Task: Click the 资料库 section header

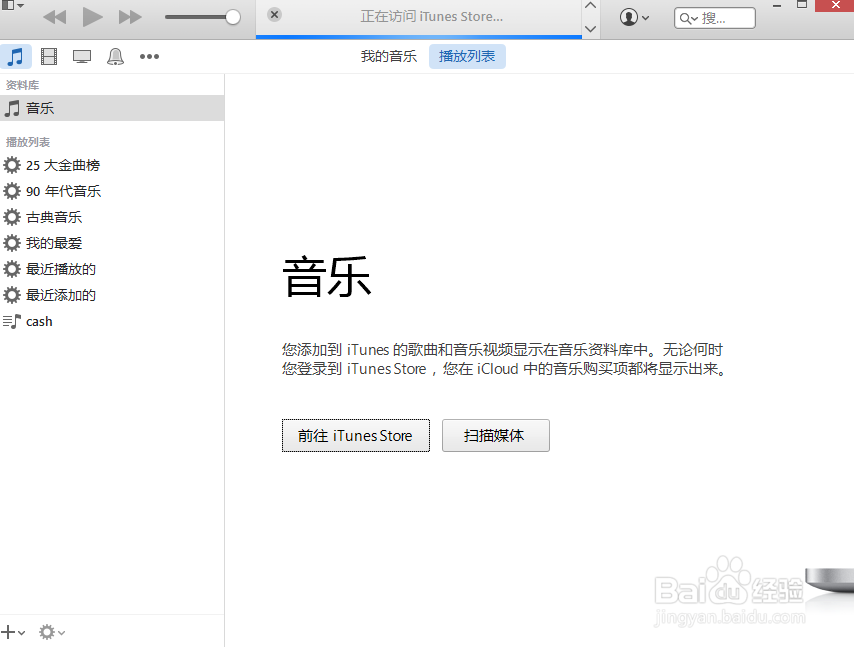Action: 22,85
